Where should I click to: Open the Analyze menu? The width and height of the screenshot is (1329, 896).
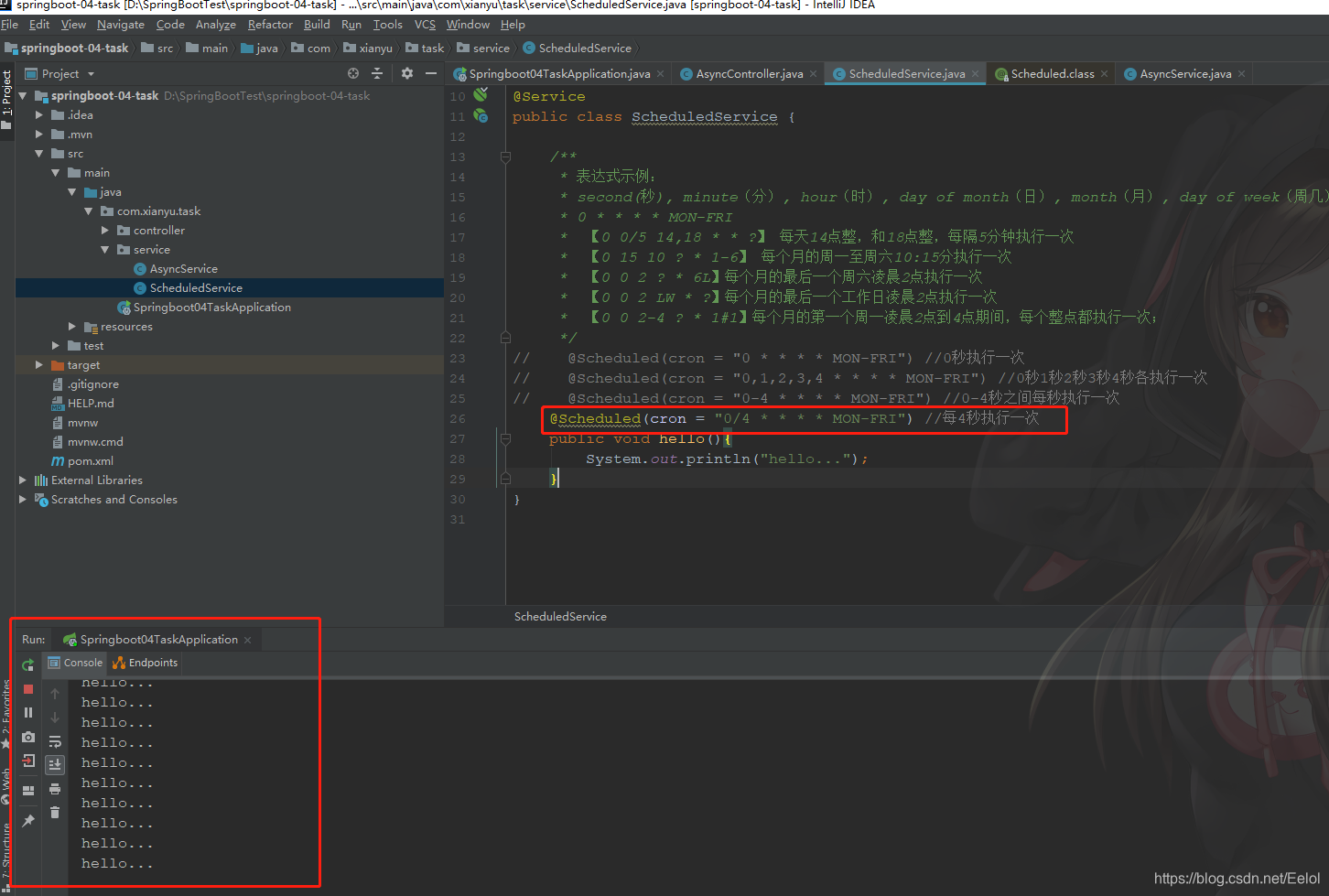215,25
